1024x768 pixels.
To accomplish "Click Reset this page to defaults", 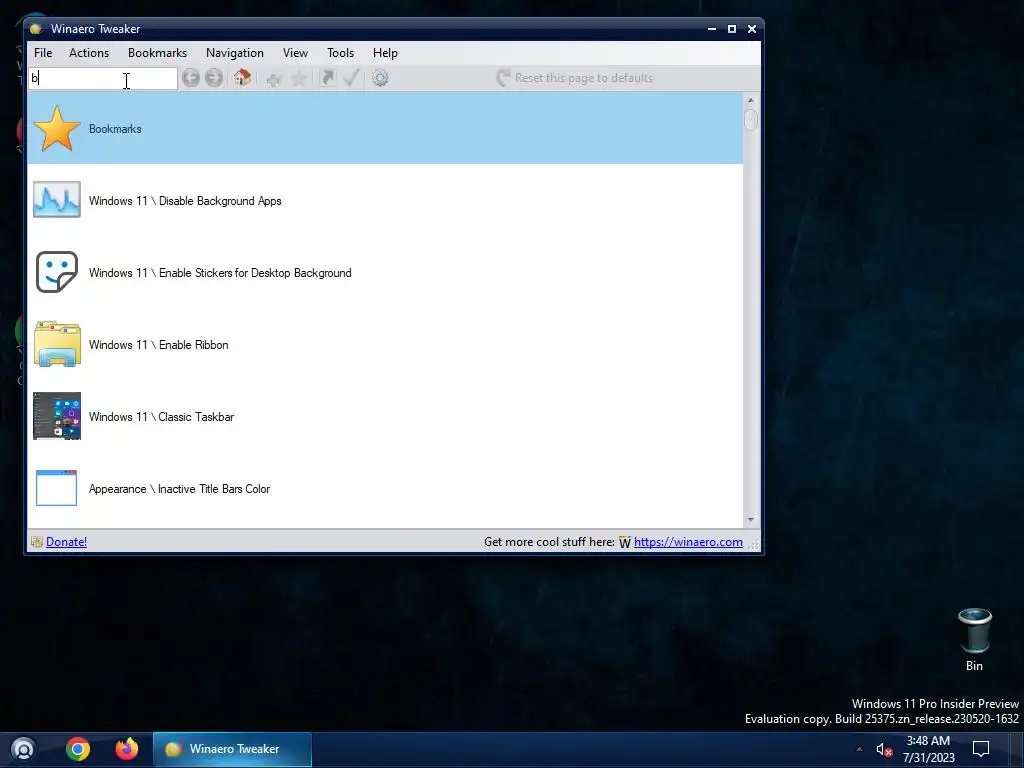I will tap(575, 78).
